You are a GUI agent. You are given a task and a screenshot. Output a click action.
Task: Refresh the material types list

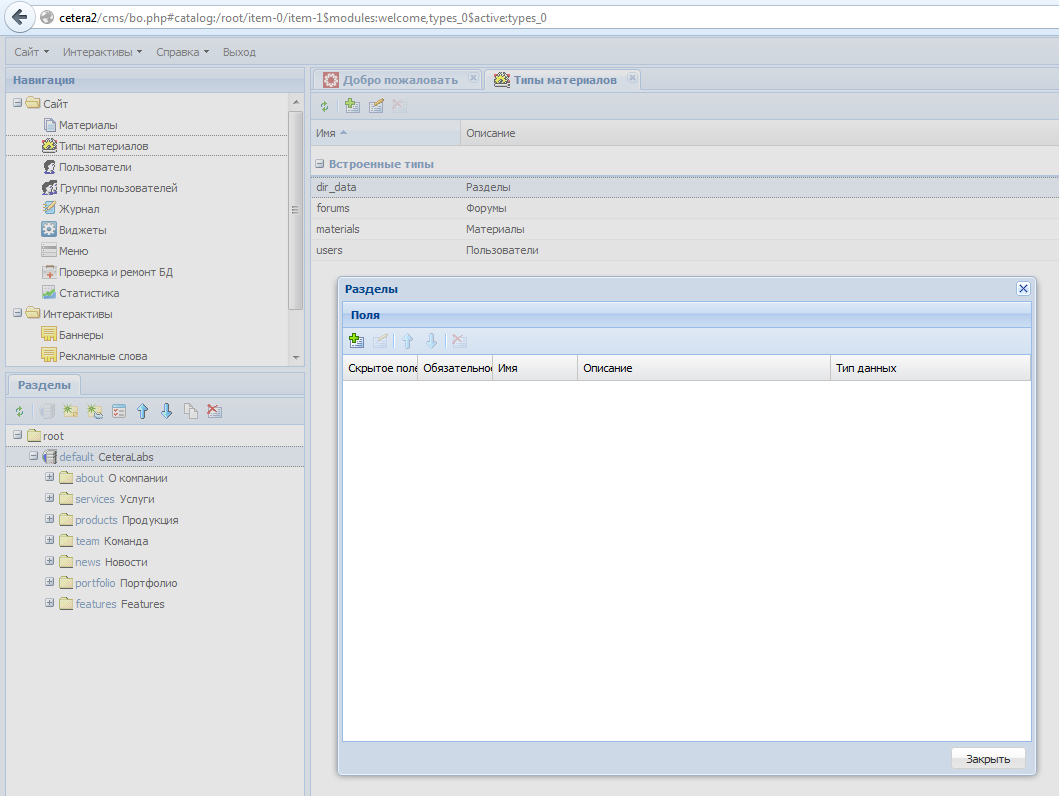point(324,106)
